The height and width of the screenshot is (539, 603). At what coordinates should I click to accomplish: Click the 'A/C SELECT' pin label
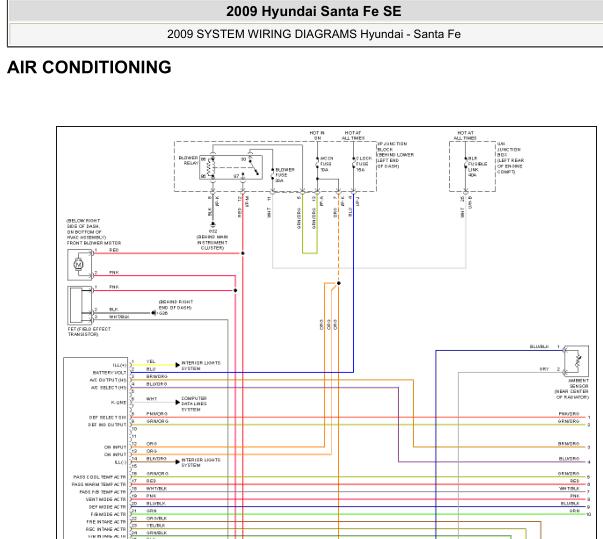pyautogui.click(x=108, y=388)
